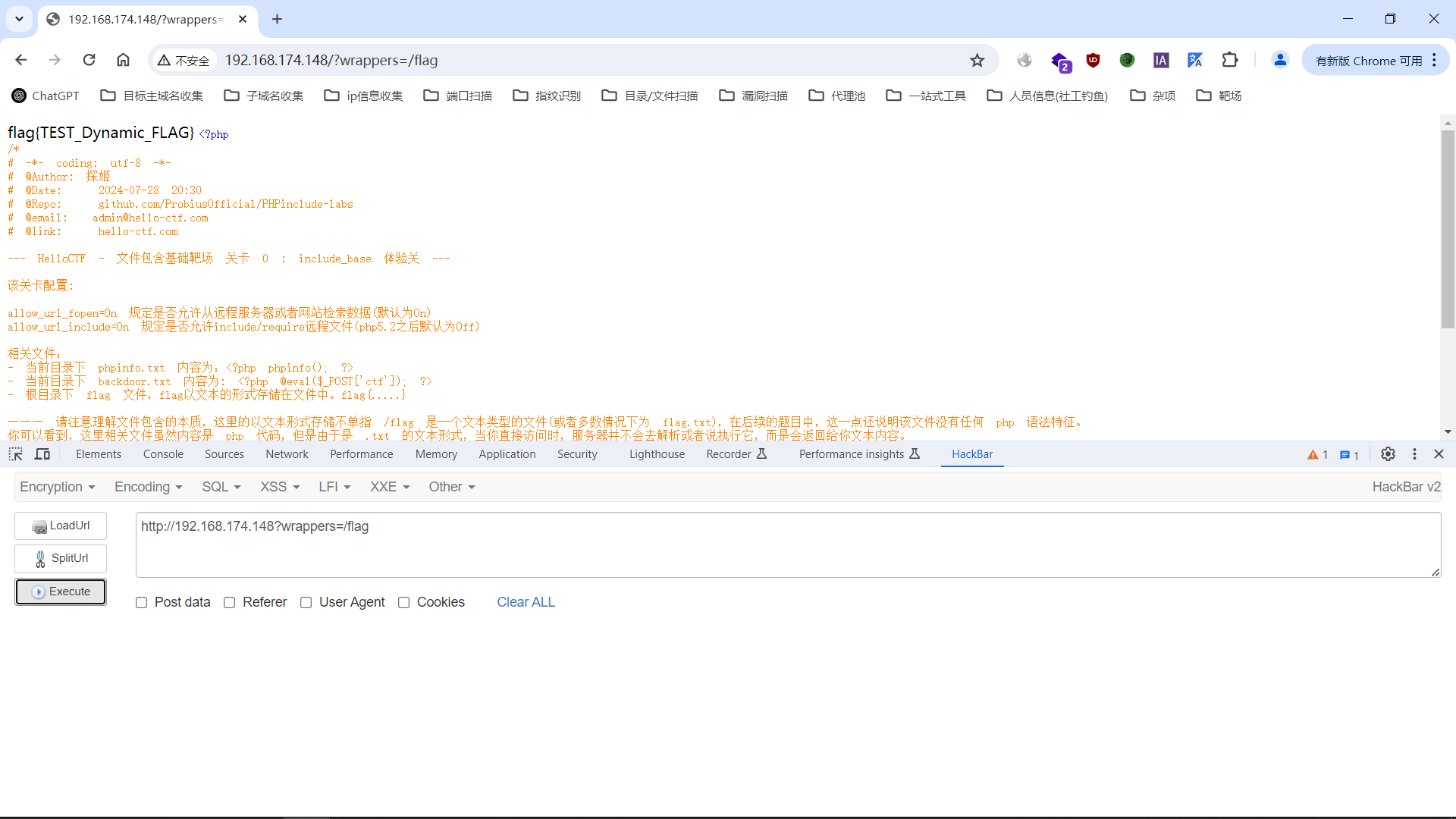
Task: Expand the LFI dropdown menu
Action: [334, 487]
